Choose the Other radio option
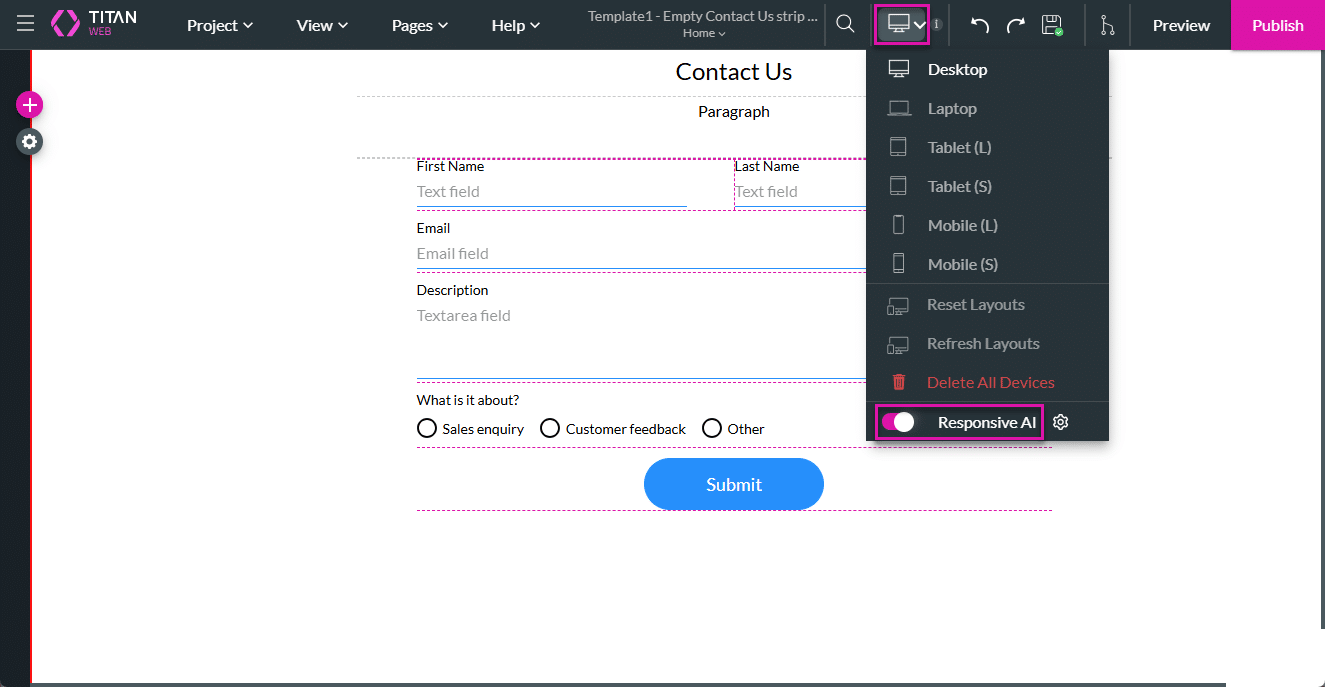 (712, 429)
